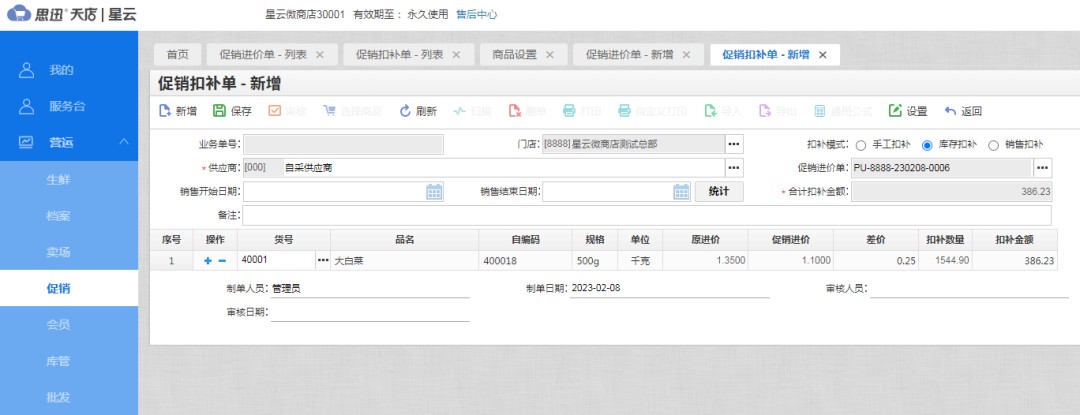Screen dimensions: 1080x415
Task: Click the 自定义打印 custom print icon
Action: click(624, 111)
